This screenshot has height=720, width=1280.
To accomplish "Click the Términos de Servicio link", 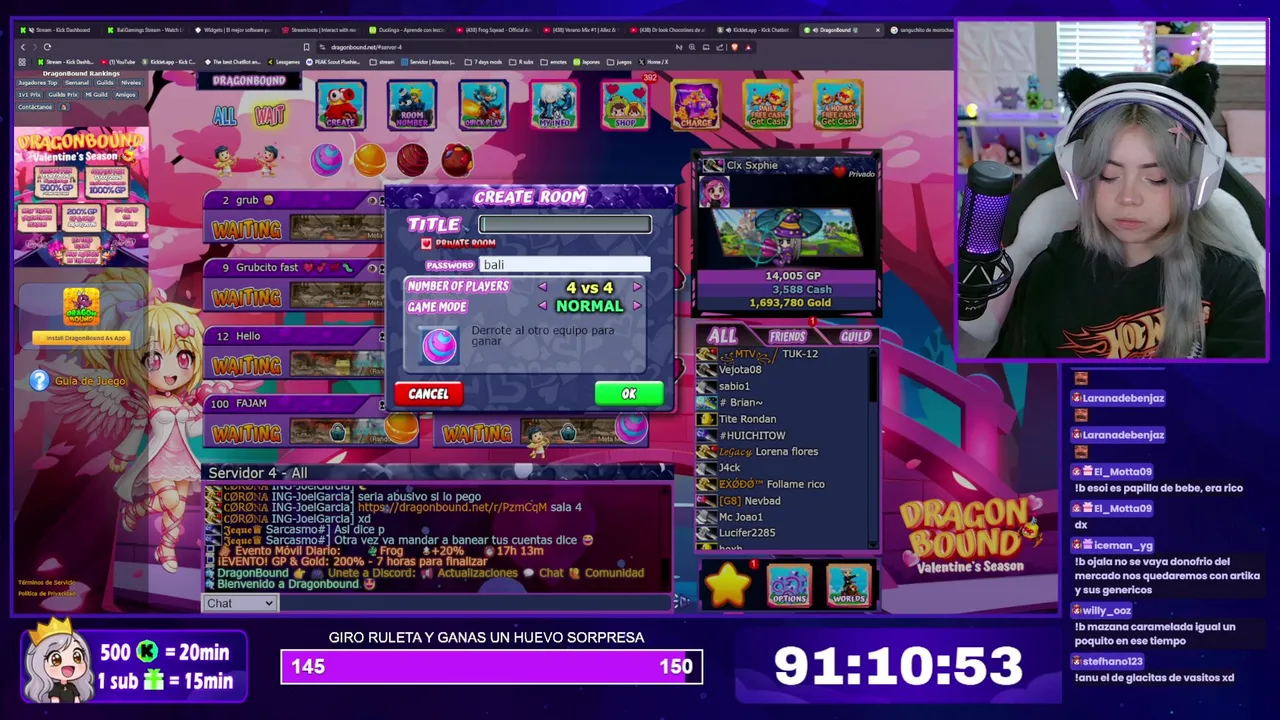I will [x=46, y=582].
